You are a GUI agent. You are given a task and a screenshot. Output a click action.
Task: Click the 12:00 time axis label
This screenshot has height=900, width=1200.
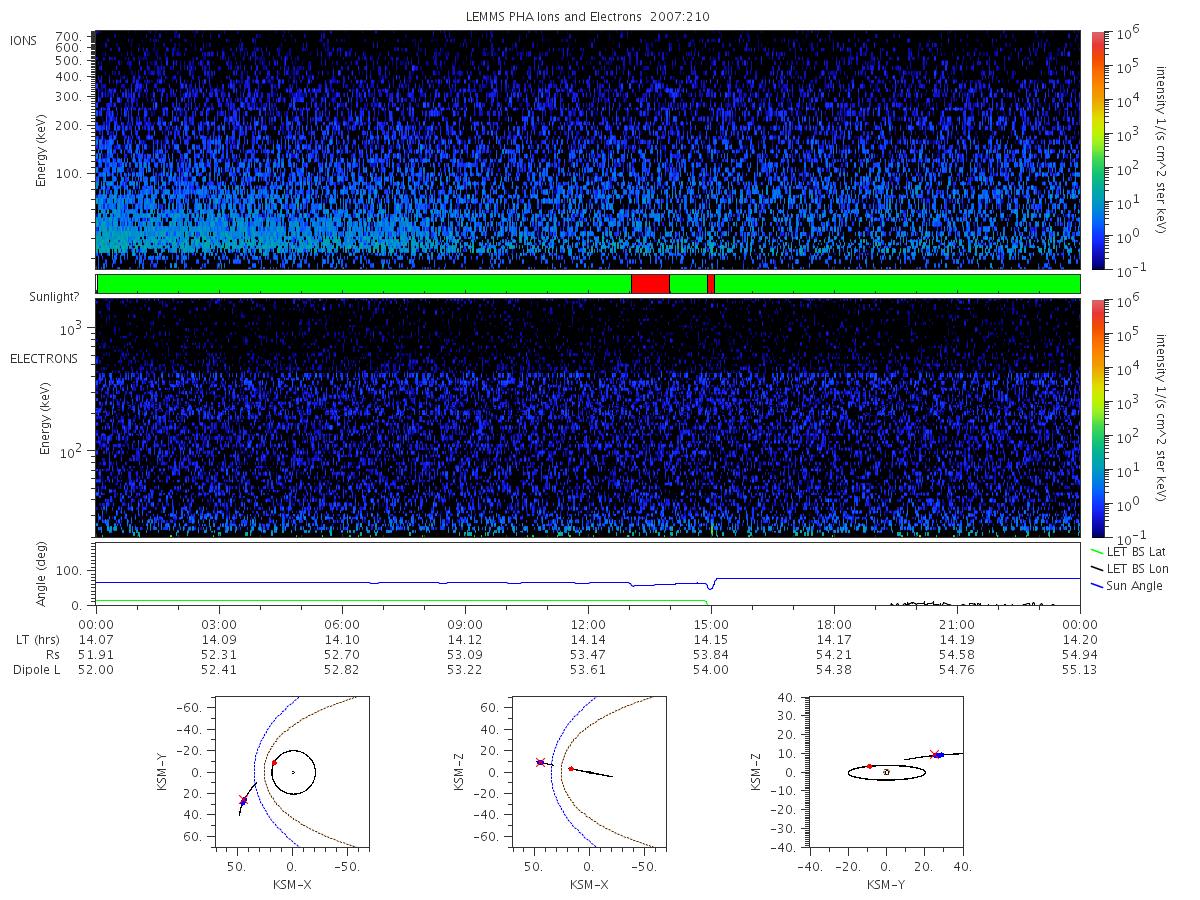pyautogui.click(x=588, y=624)
